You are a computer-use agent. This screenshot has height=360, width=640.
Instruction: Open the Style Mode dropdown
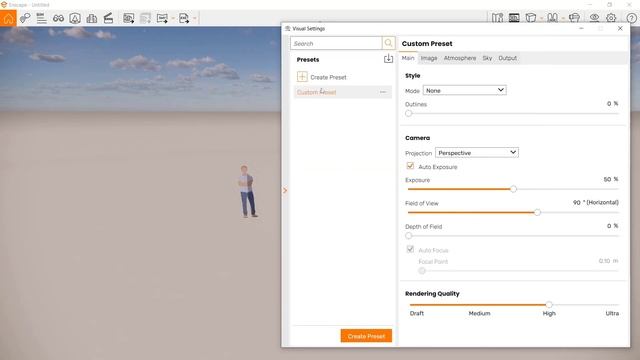[x=464, y=90]
